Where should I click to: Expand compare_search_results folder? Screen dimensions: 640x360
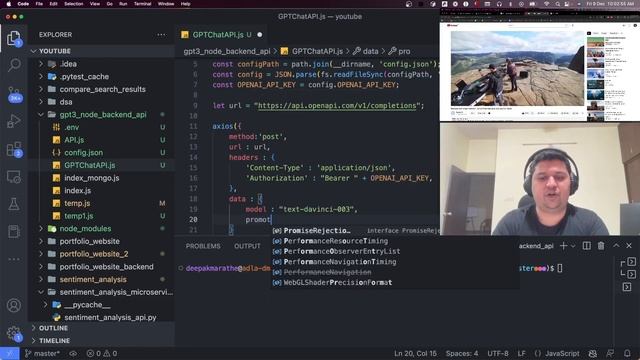tap(41, 89)
